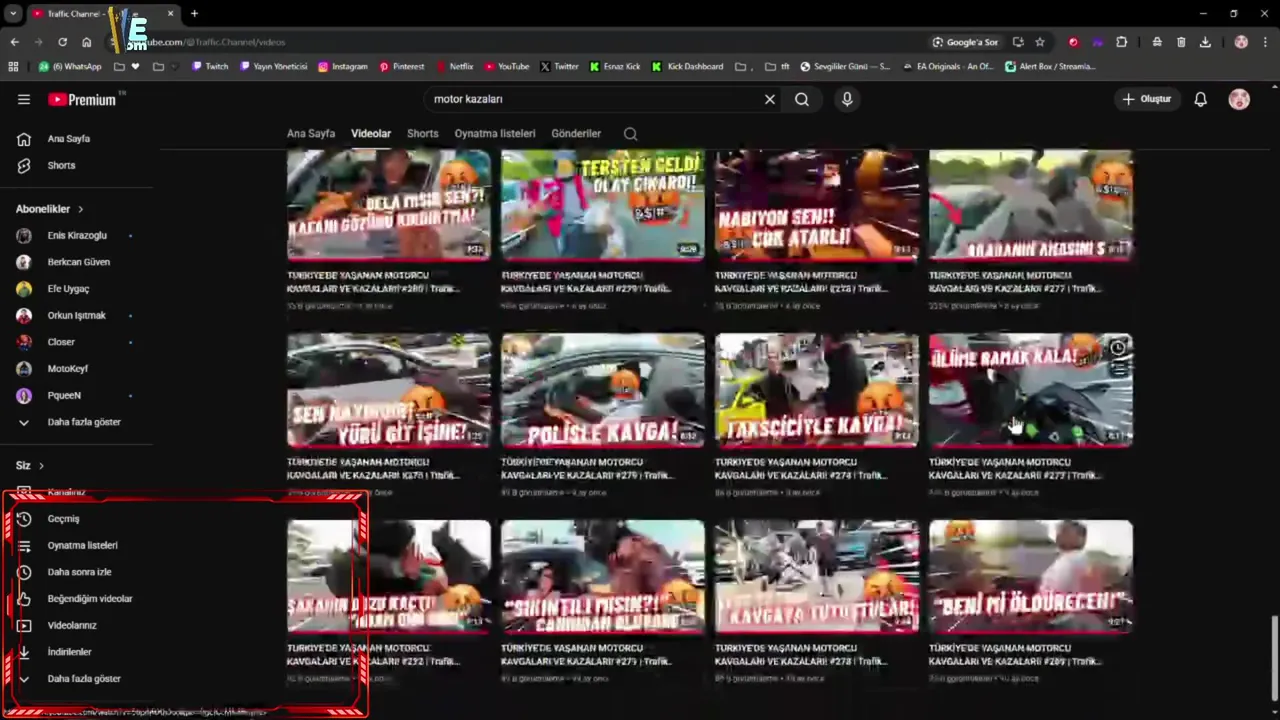Open the Abonelikler section chevron
Viewport: 1280px width, 720px height.
(x=80, y=209)
